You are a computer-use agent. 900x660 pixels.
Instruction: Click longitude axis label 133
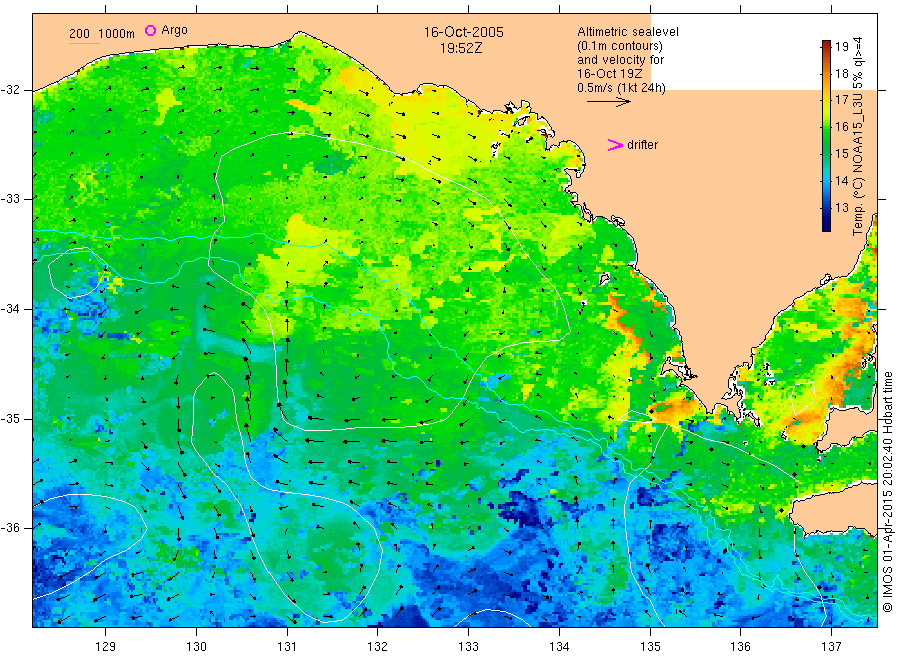coord(468,646)
